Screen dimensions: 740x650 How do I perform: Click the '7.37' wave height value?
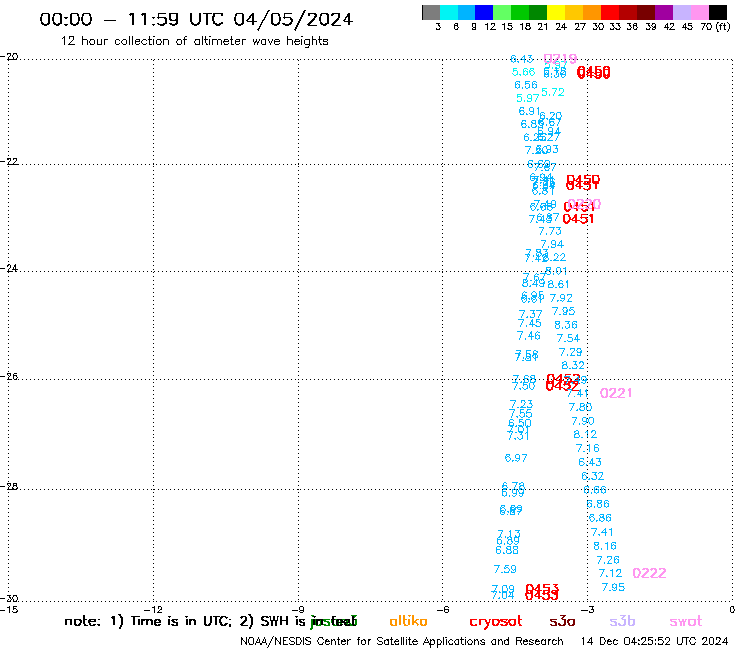coord(530,314)
